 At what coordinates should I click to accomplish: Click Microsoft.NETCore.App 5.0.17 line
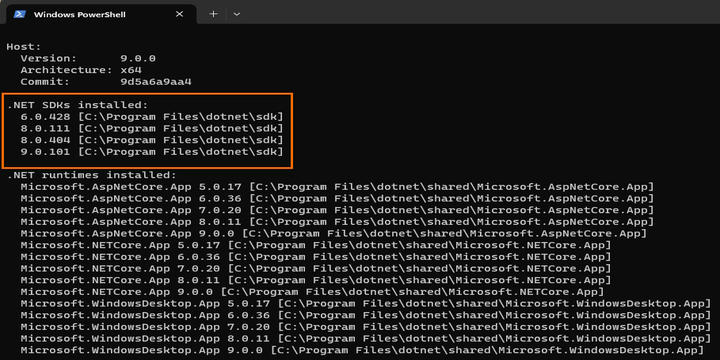coord(316,245)
